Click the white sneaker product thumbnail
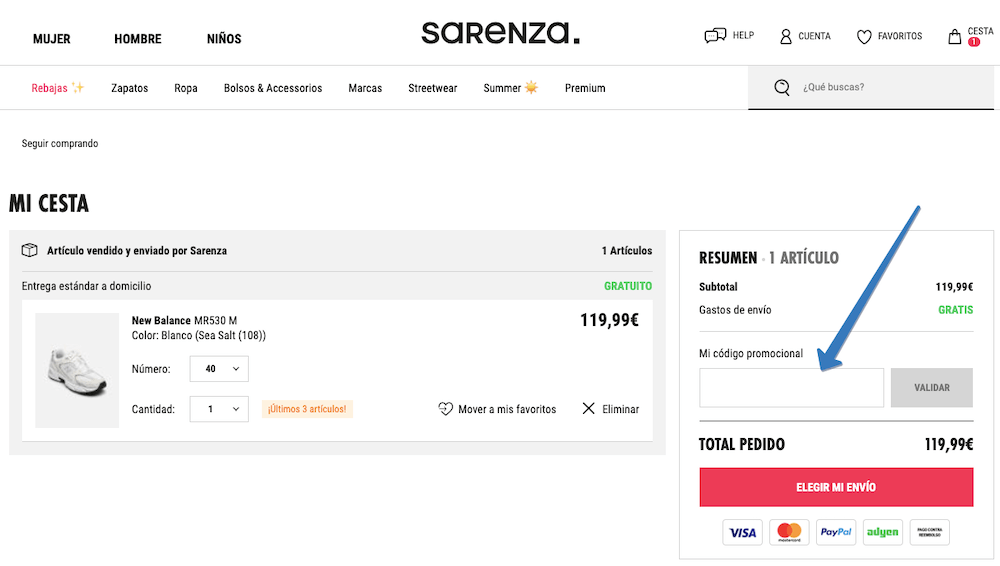 (x=77, y=370)
